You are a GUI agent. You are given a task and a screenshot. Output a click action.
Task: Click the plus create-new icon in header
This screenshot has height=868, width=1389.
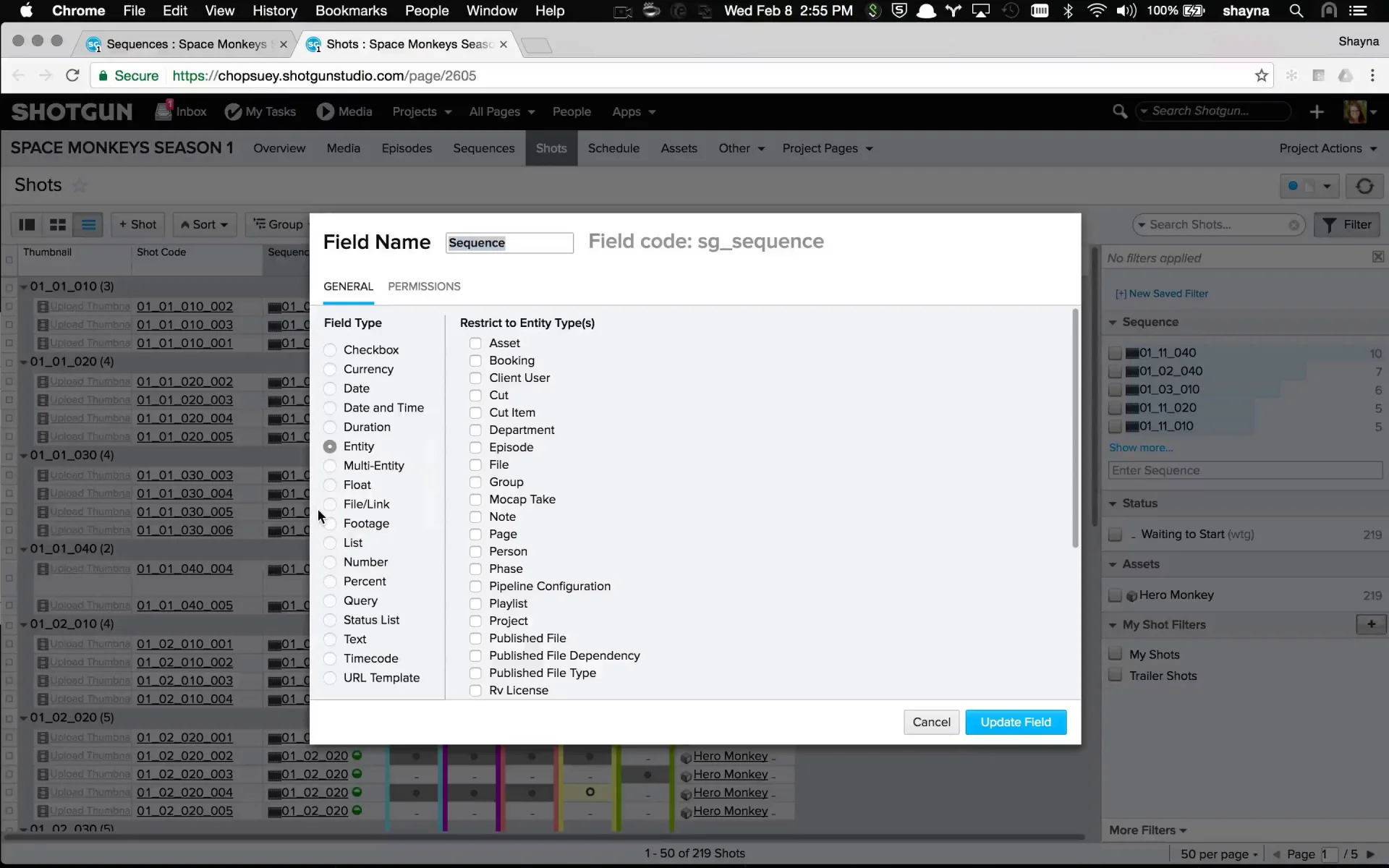[1317, 111]
